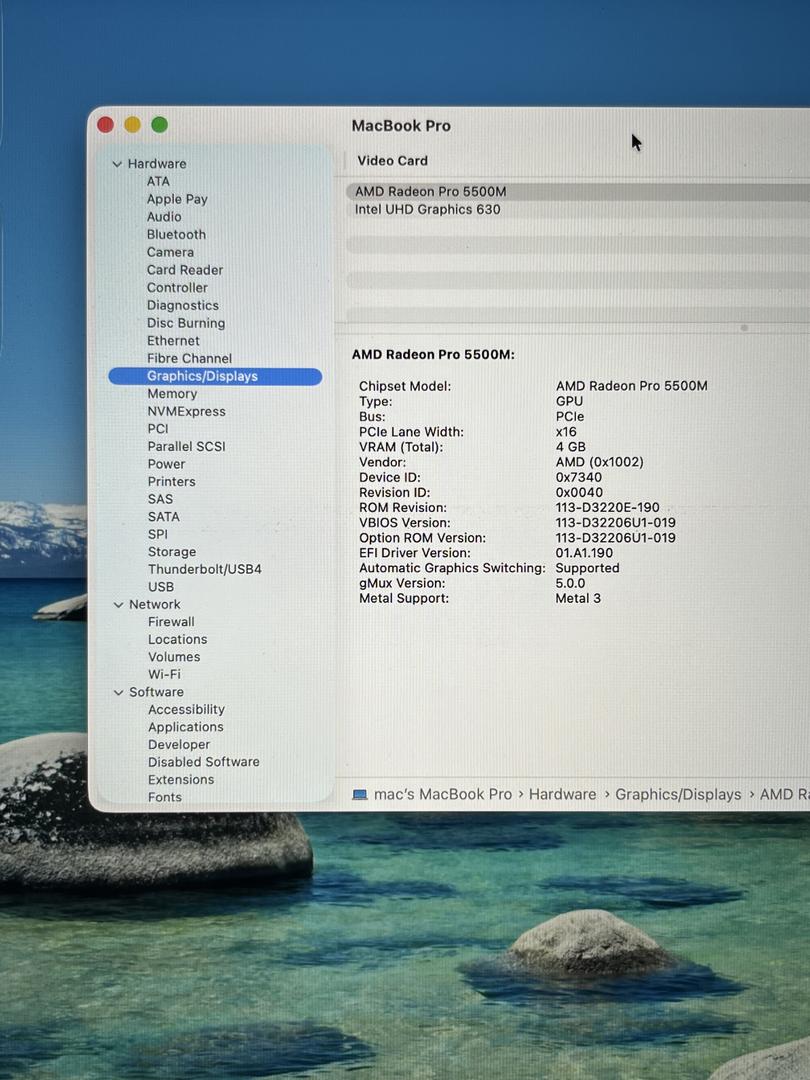810x1080 pixels.
Task: Click the EFI Driver Version value 01.A1.190
Action: 584,553
